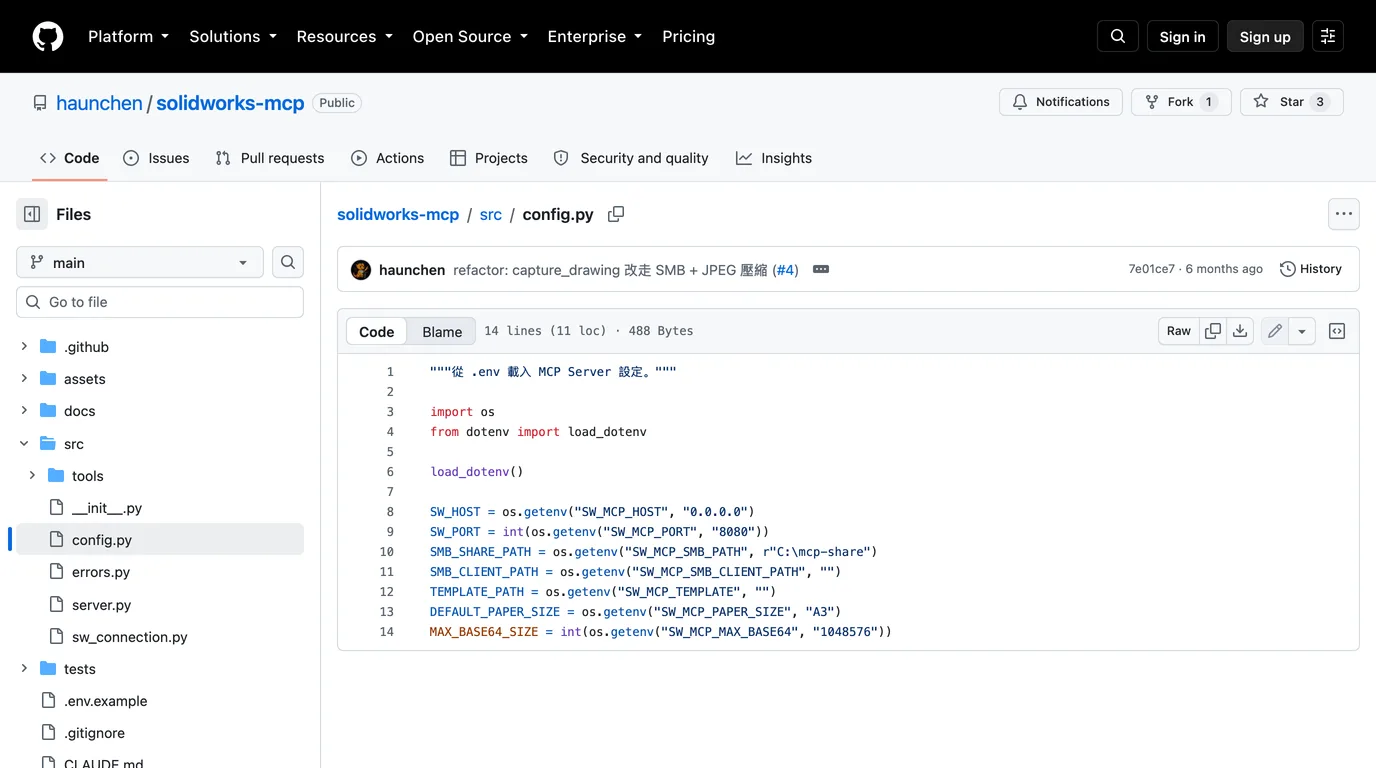Screen dimensions: 1376x768
Task: Expand the .github folder chevron
Action: click(x=24, y=347)
